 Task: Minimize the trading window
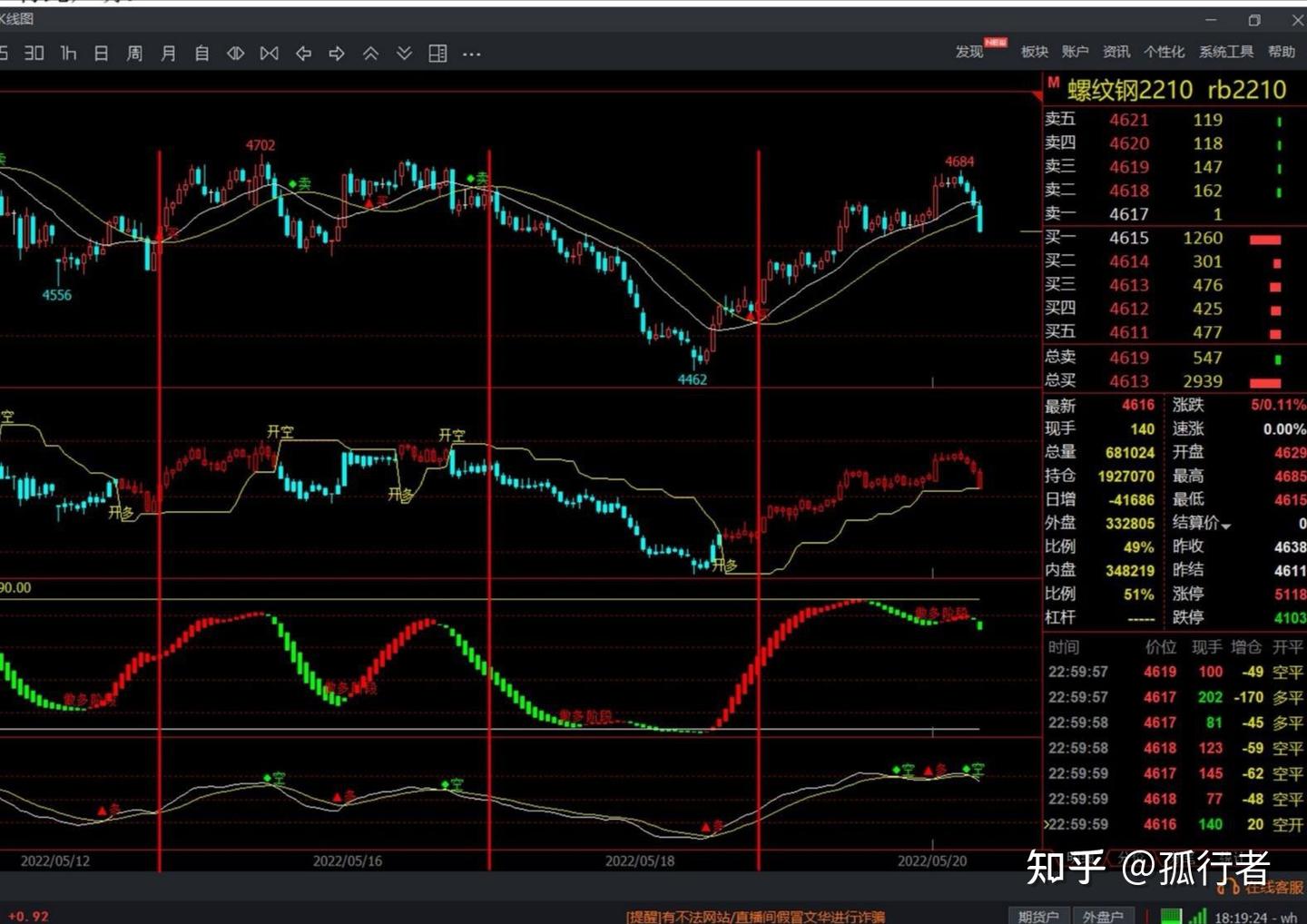click(1211, 20)
